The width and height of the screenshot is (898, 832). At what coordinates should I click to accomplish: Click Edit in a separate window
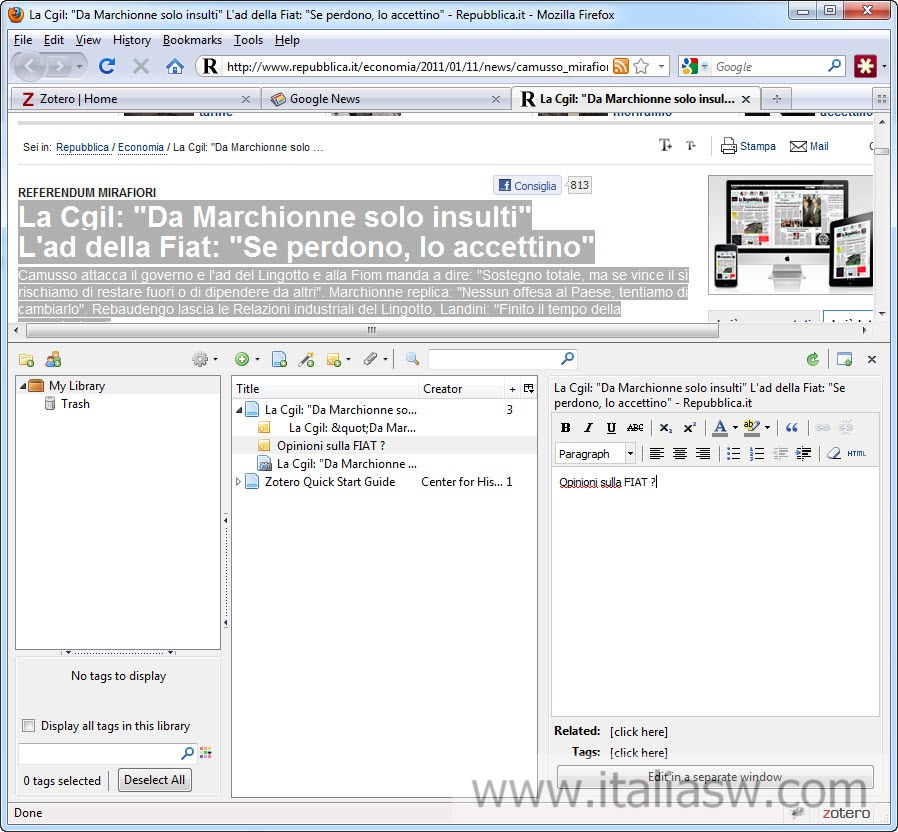715,777
